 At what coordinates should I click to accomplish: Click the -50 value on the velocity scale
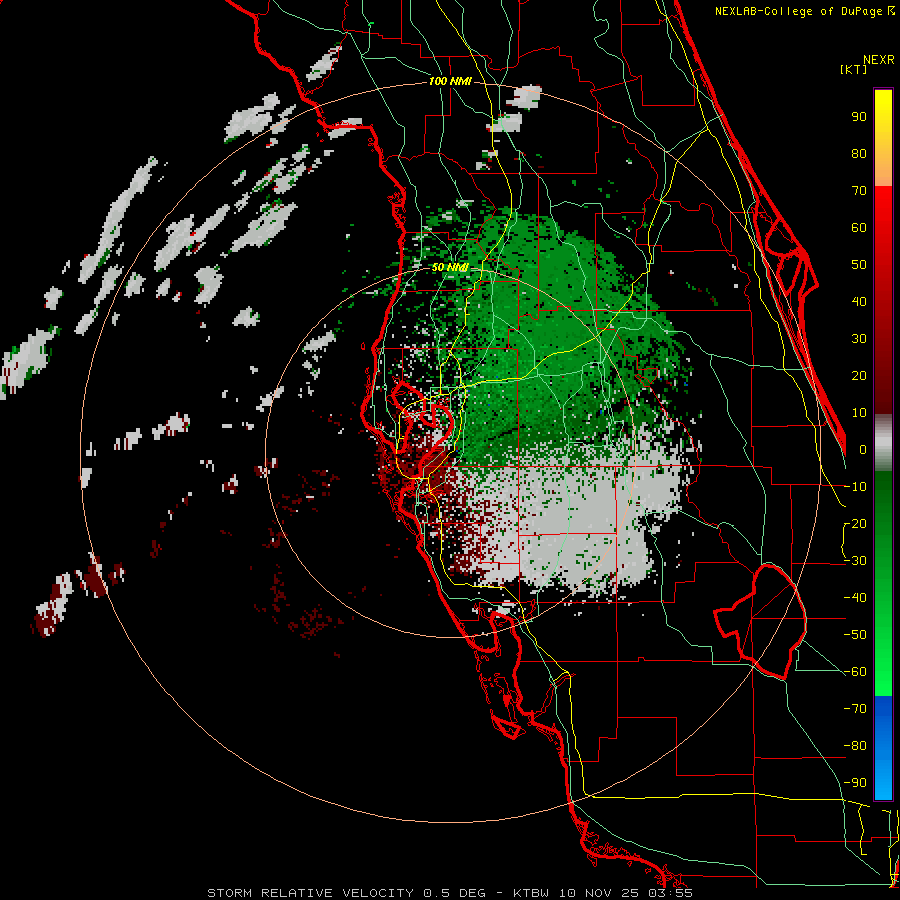click(x=855, y=635)
